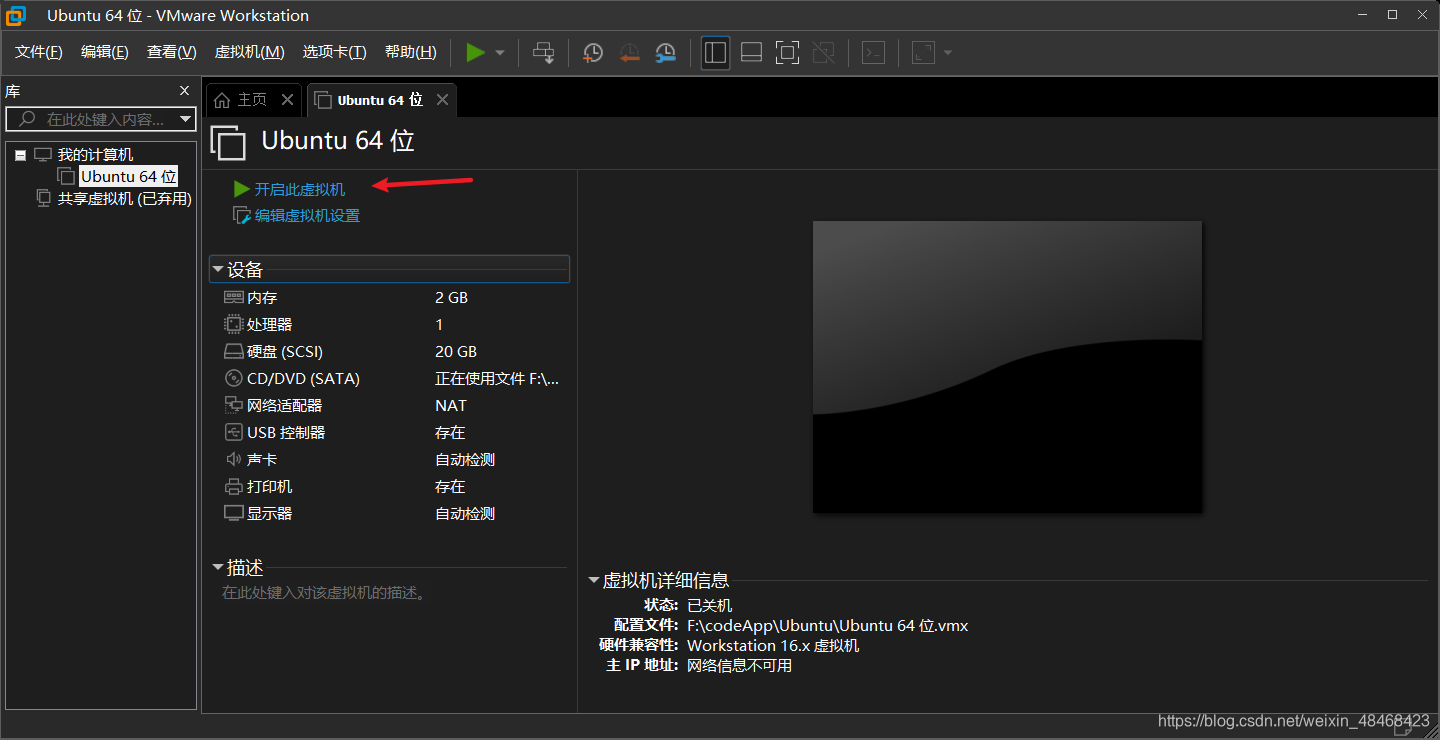Click the 正在使用文件 F:\... value
The height and width of the screenshot is (740, 1440).
click(x=497, y=379)
